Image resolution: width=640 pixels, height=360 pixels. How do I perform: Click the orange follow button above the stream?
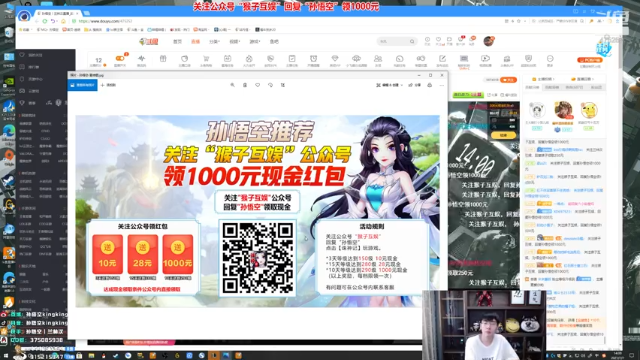(509, 80)
